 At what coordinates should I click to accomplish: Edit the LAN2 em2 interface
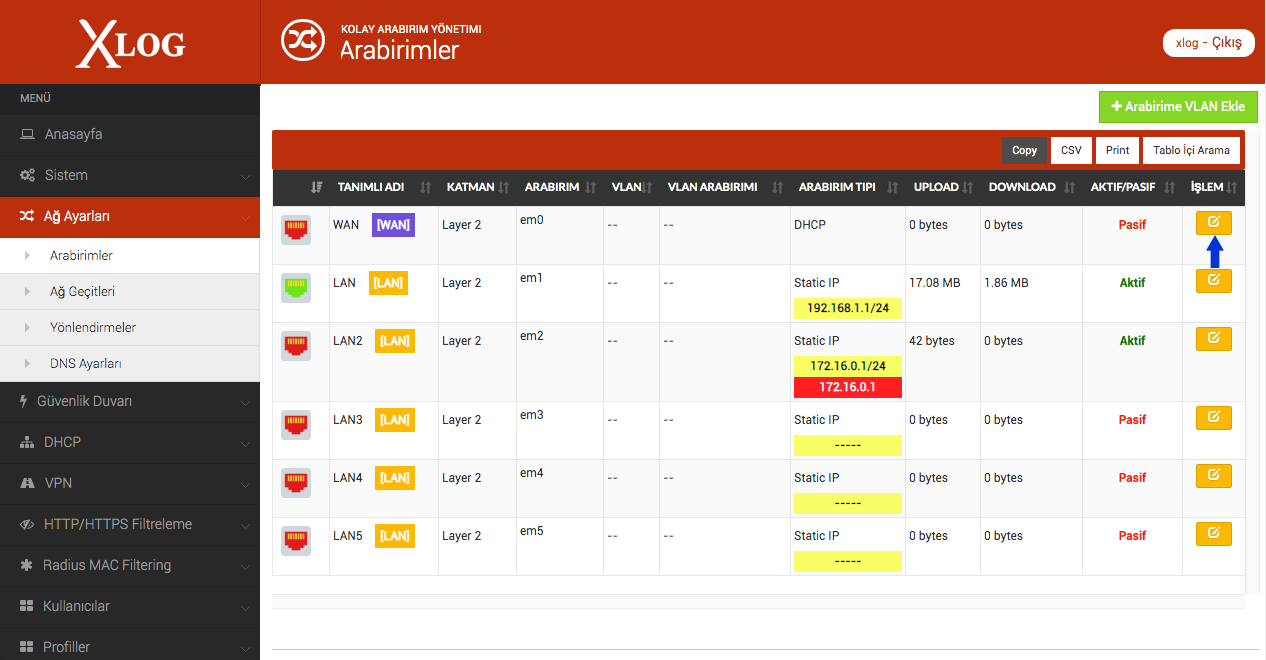pos(1214,339)
